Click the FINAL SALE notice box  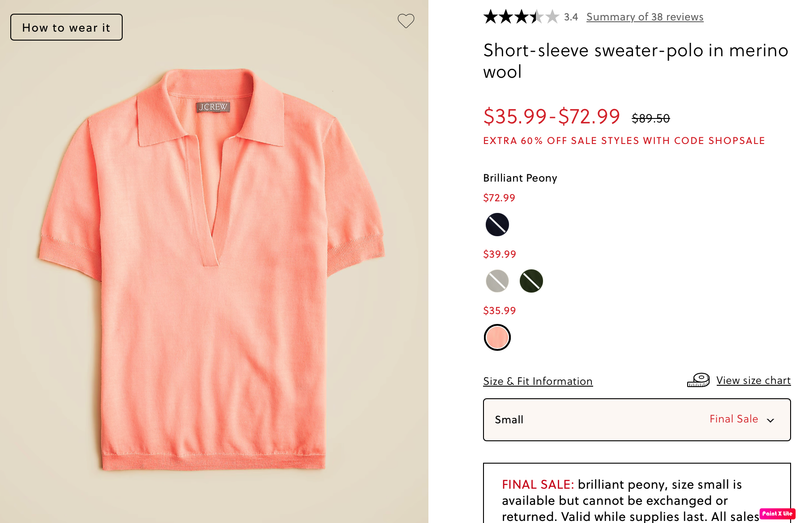(x=636, y=493)
